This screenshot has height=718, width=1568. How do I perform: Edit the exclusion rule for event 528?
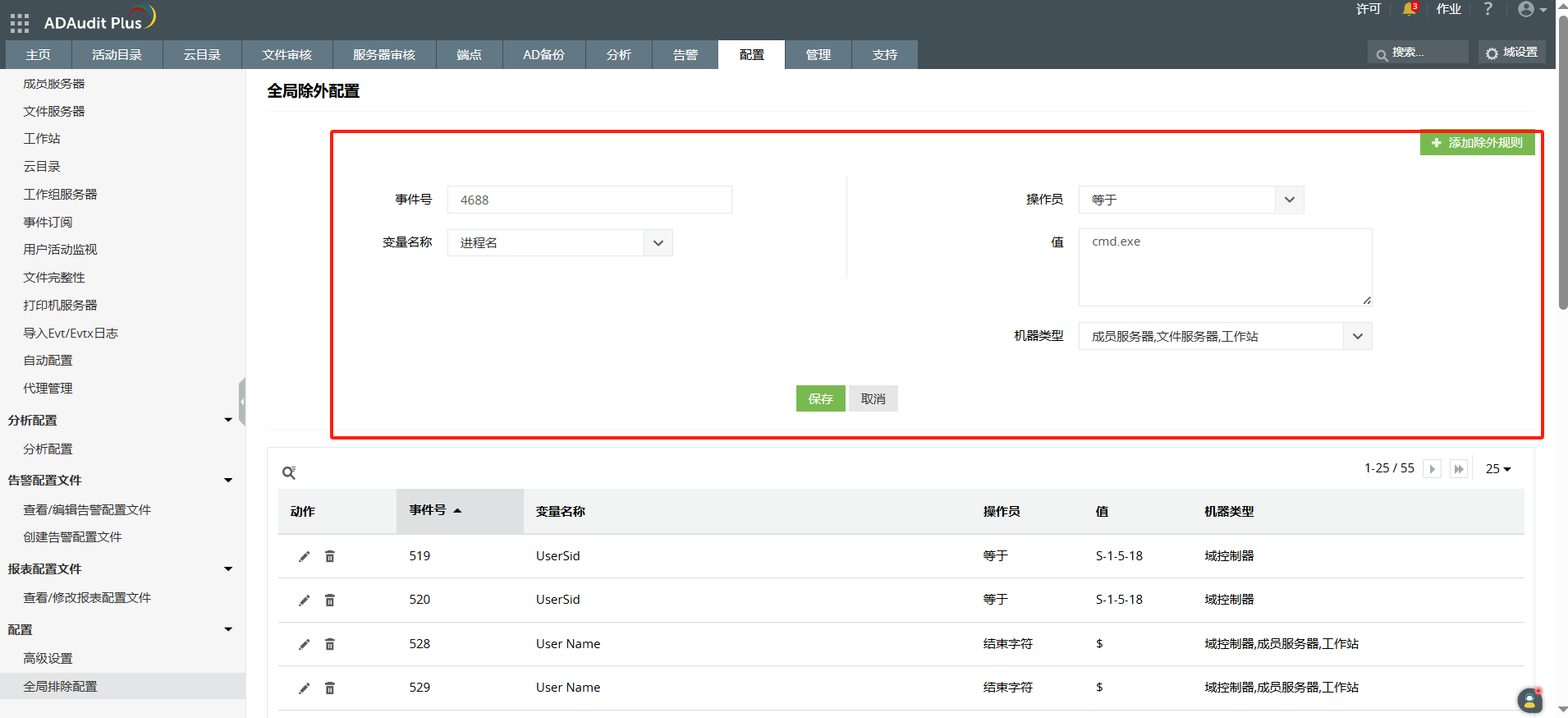(304, 644)
